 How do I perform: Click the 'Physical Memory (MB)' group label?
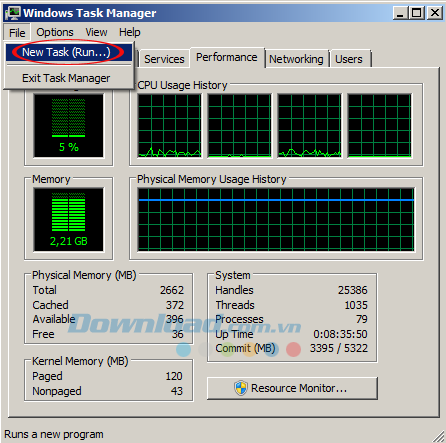[x=84, y=275]
